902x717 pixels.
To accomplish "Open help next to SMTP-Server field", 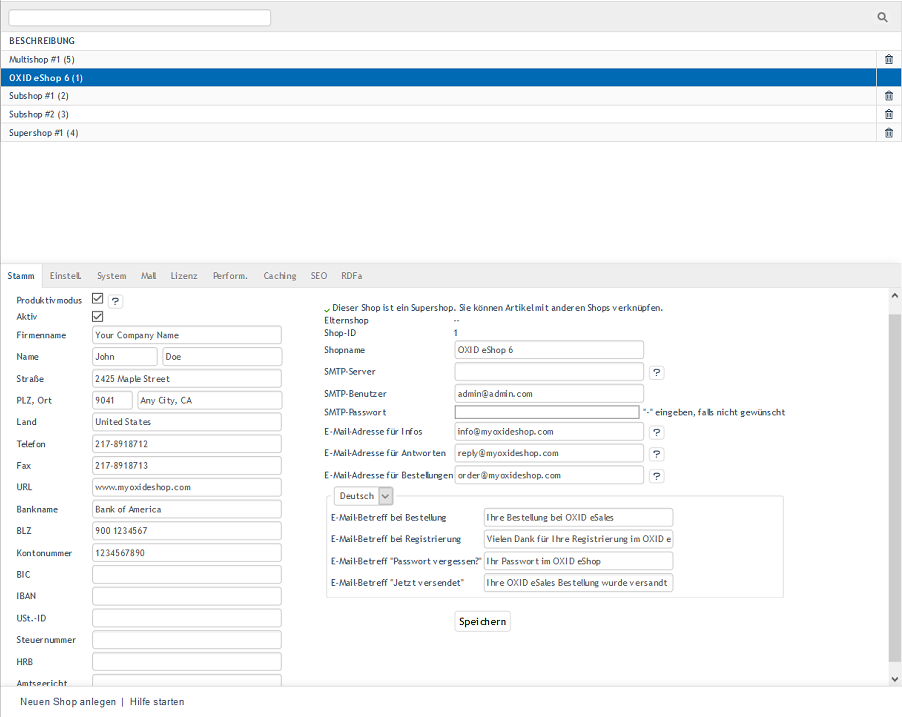I will click(656, 372).
